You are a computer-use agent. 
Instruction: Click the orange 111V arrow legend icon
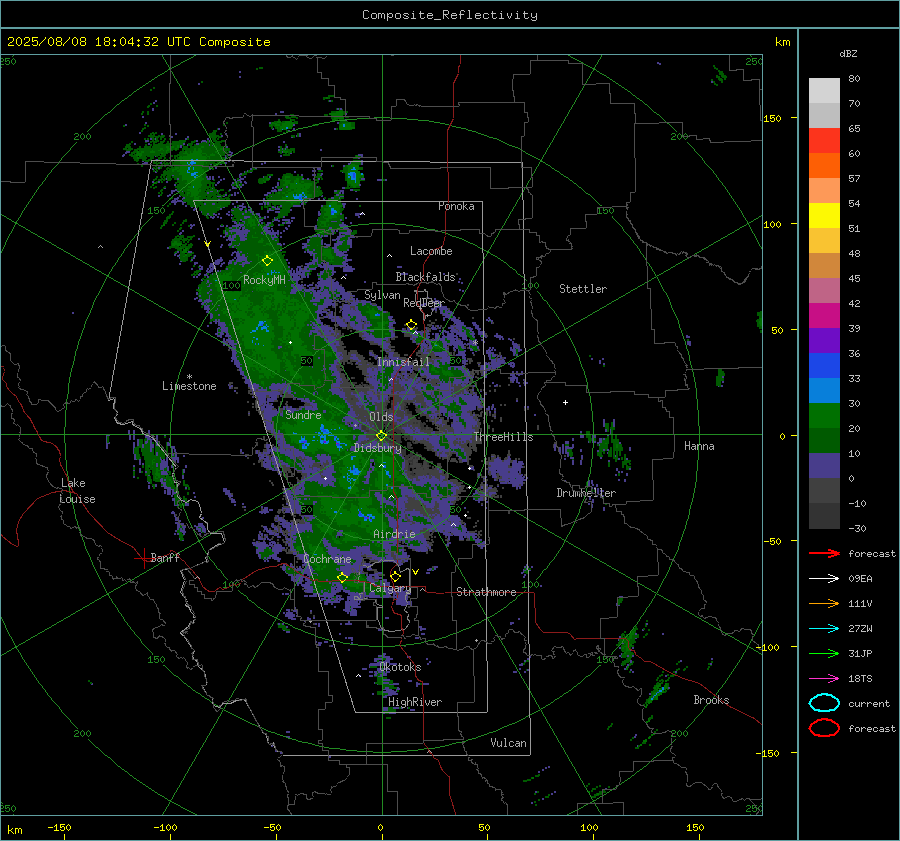(824, 603)
